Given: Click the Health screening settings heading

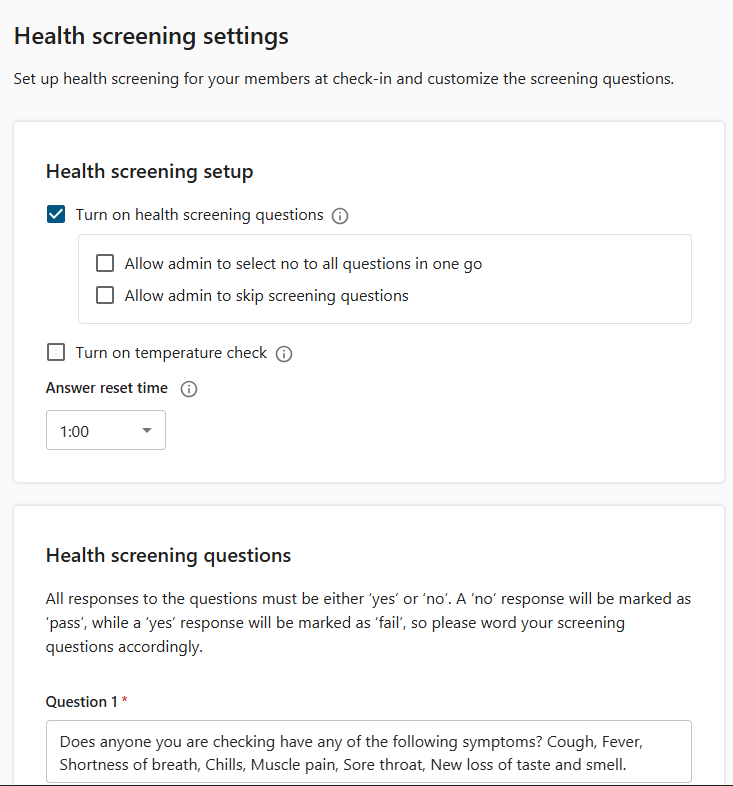Looking at the screenshot, I should (151, 36).
